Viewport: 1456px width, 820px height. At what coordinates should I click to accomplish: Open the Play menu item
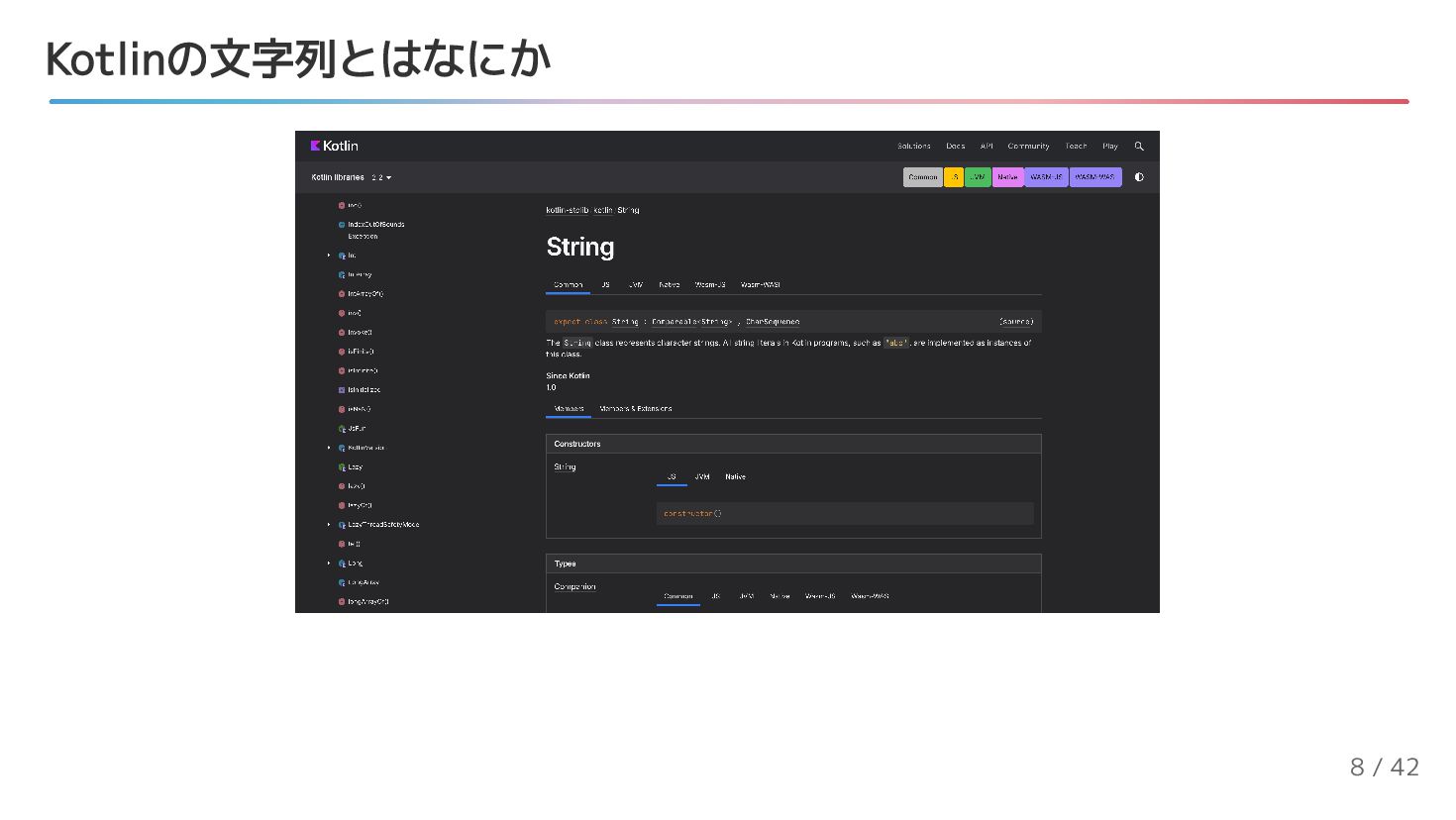1110,146
